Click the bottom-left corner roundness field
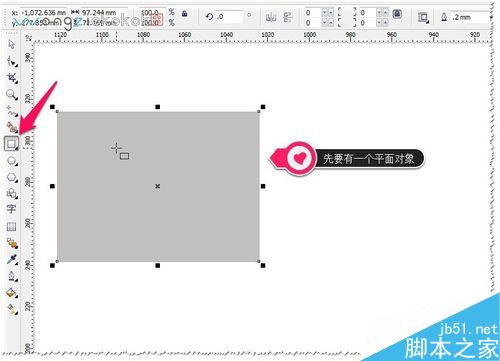 [x=313, y=23]
